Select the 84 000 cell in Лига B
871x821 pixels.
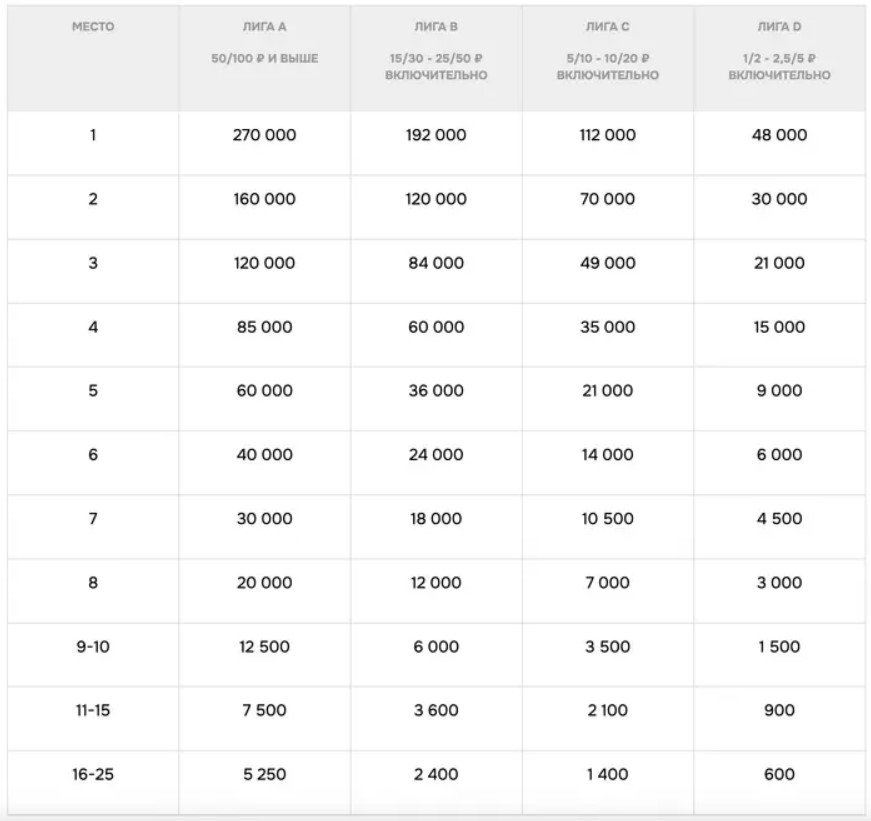pyautogui.click(x=436, y=263)
